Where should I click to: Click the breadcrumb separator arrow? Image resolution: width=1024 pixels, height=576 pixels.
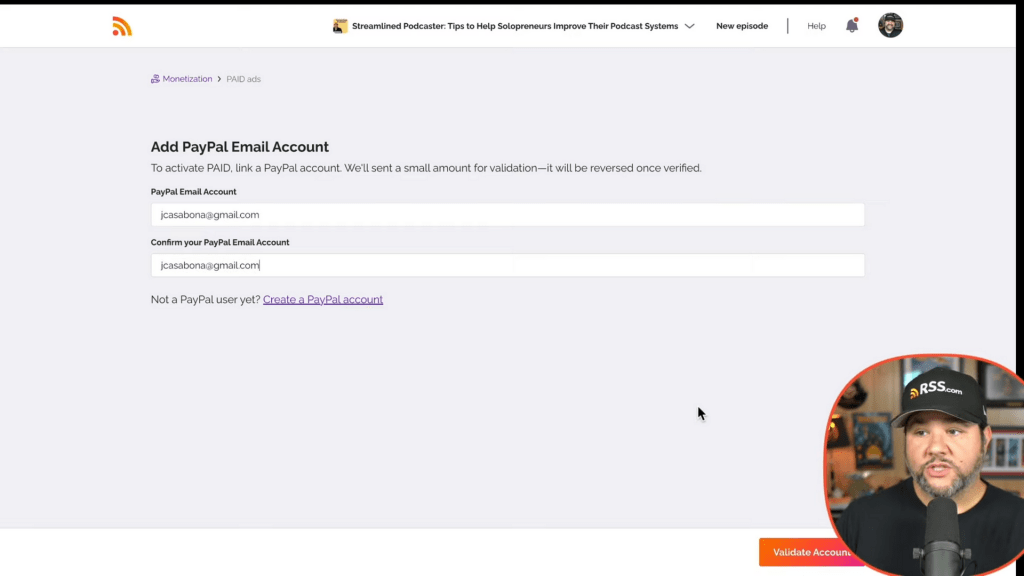coord(219,79)
